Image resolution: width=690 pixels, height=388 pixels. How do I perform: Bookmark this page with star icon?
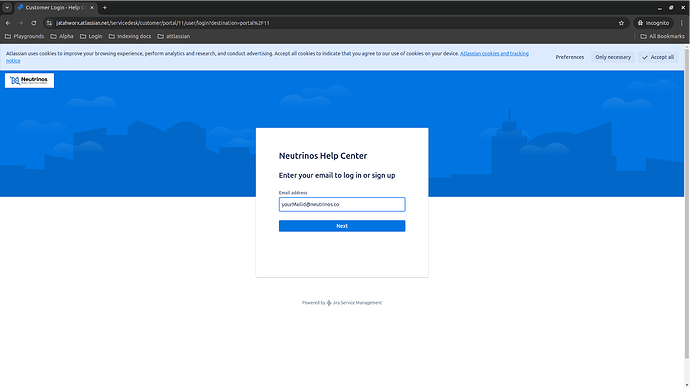point(621,23)
